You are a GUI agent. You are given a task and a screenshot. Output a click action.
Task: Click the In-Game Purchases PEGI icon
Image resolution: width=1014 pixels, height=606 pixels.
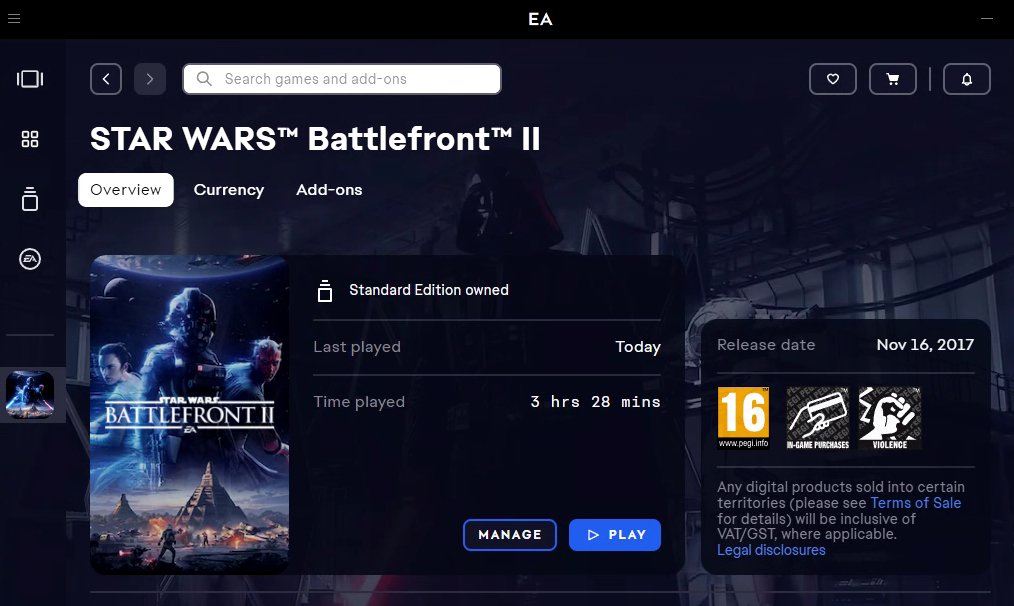pos(817,418)
